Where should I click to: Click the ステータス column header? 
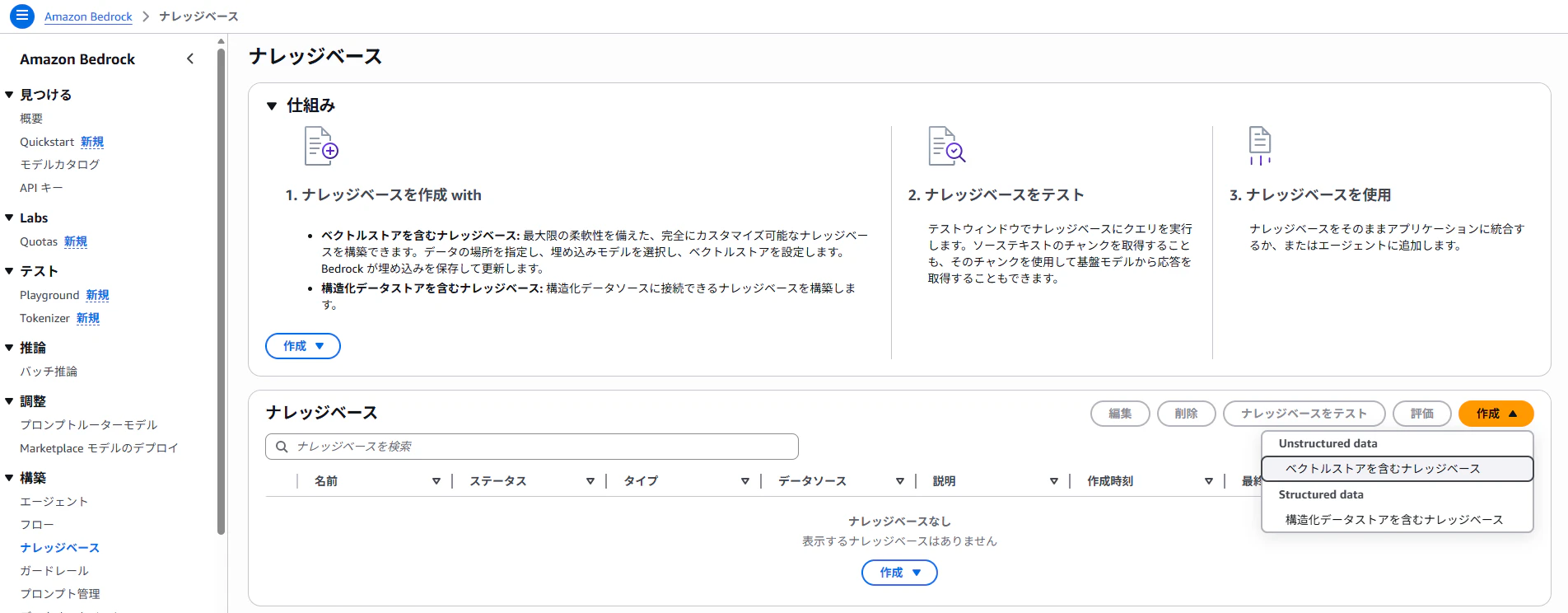[x=497, y=481]
